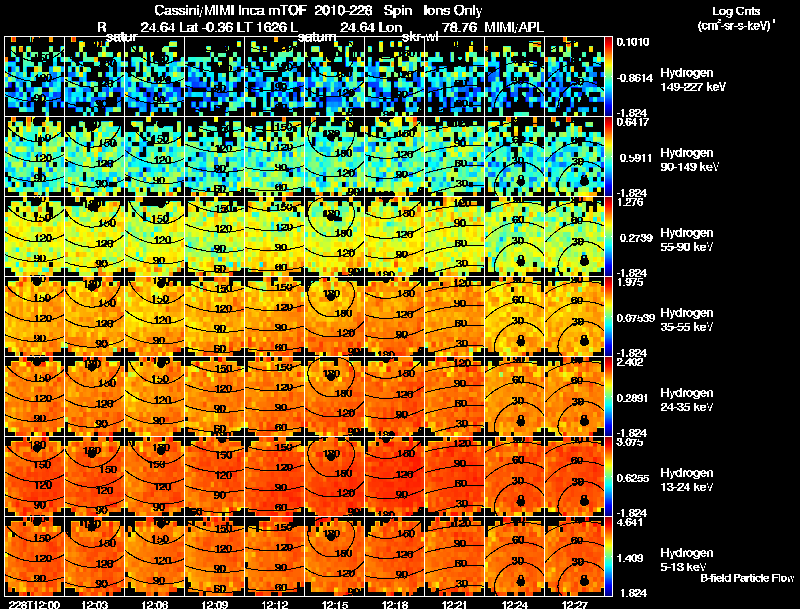The width and height of the screenshot is (800, 609).
Task: Click the 0.1010 color scale maximum
Action: click(633, 42)
